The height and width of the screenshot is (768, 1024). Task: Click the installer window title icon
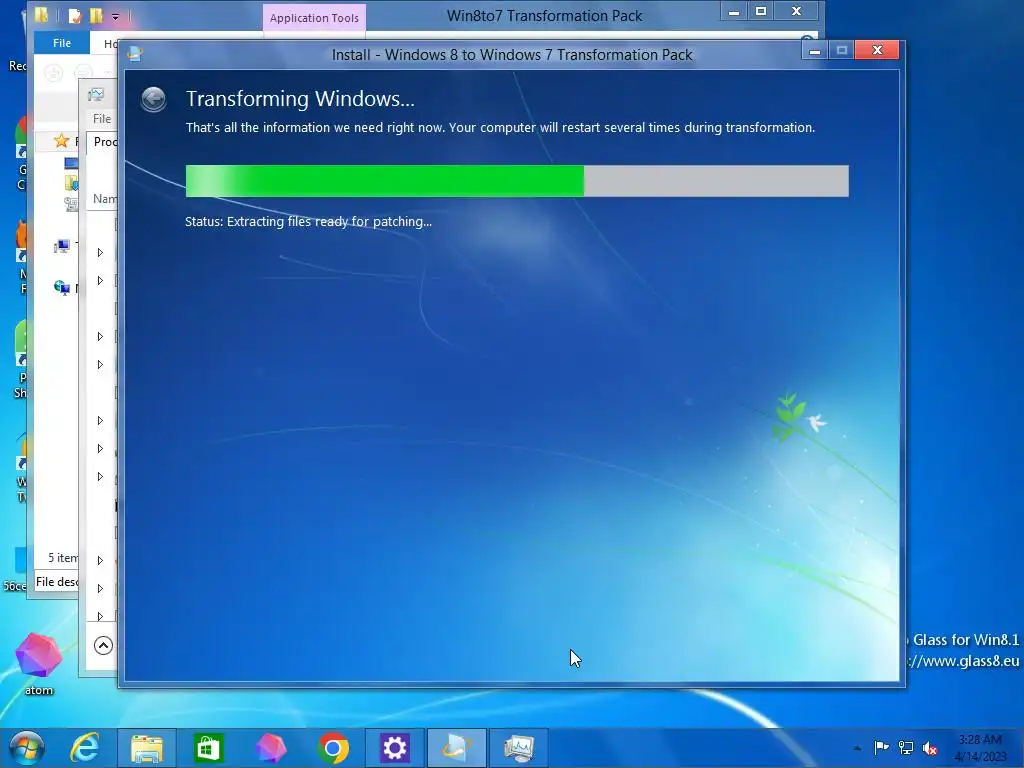[135, 54]
